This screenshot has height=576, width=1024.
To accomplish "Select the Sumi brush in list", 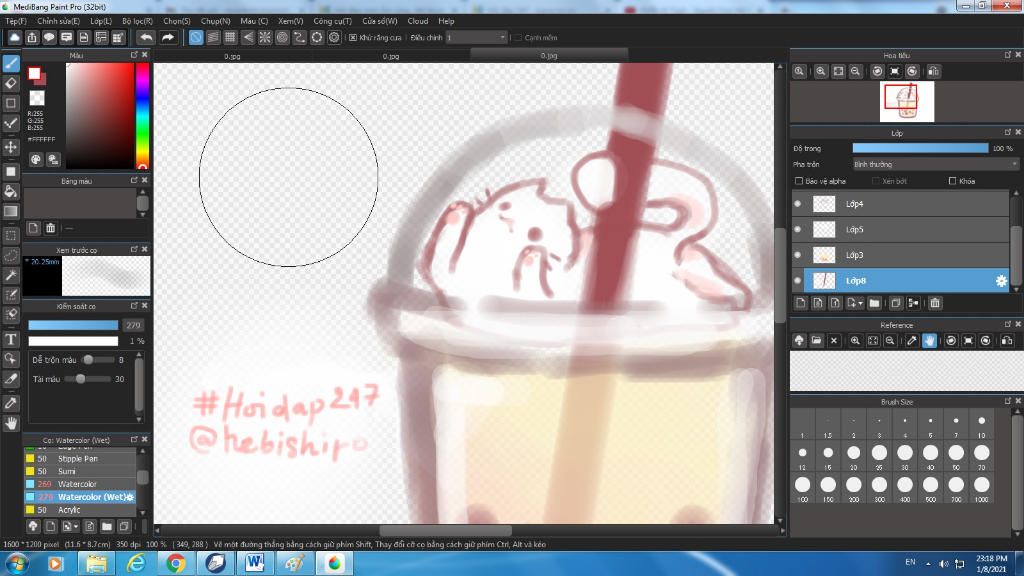I will [80, 472].
